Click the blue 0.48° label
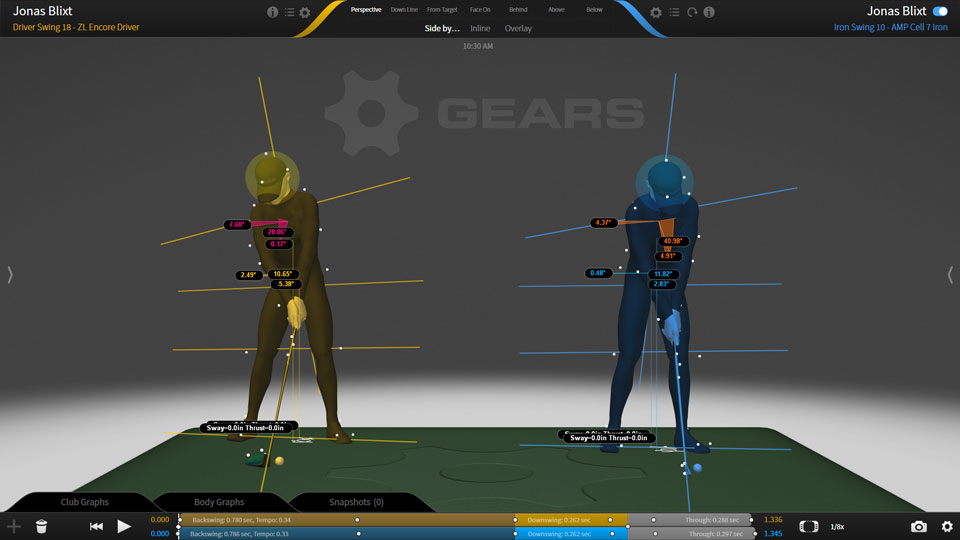This screenshot has height=540, width=960. click(x=598, y=273)
